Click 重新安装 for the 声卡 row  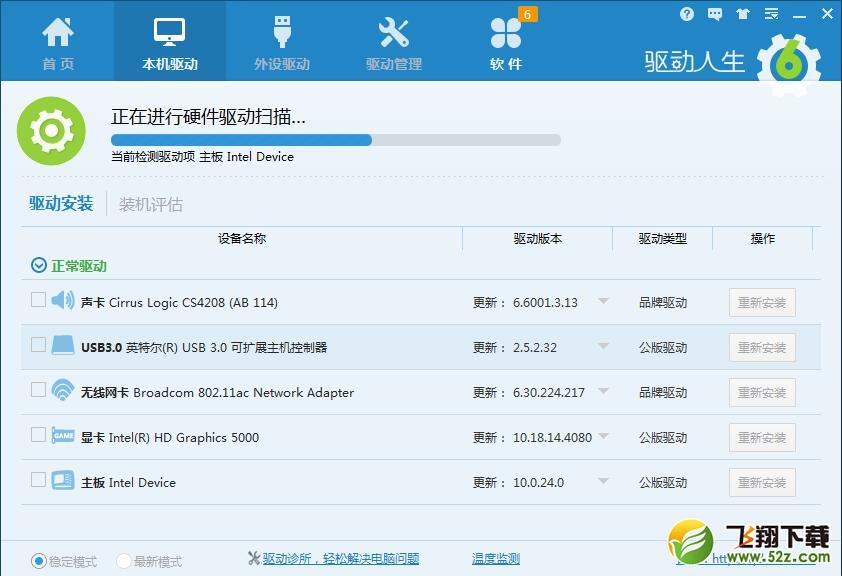[762, 302]
